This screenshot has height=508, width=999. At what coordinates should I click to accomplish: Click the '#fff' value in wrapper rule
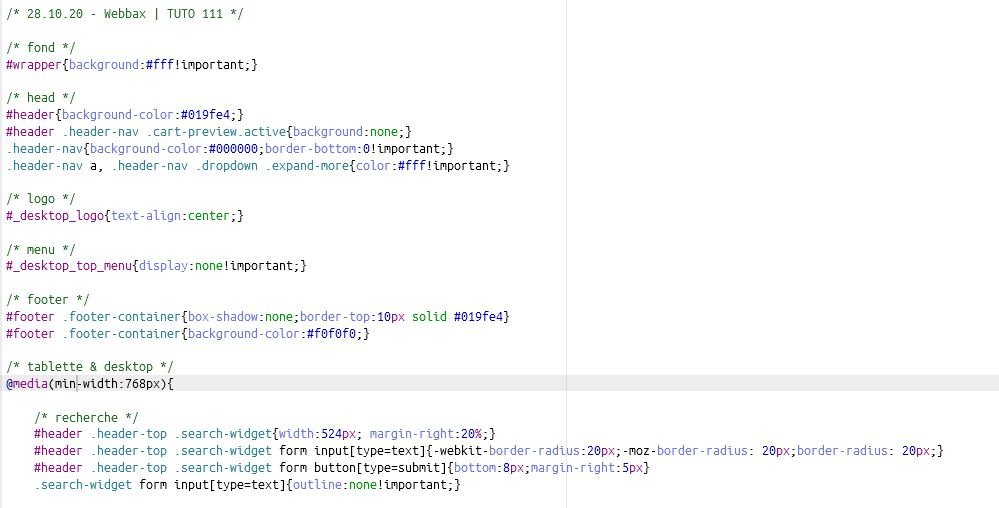tap(159, 64)
